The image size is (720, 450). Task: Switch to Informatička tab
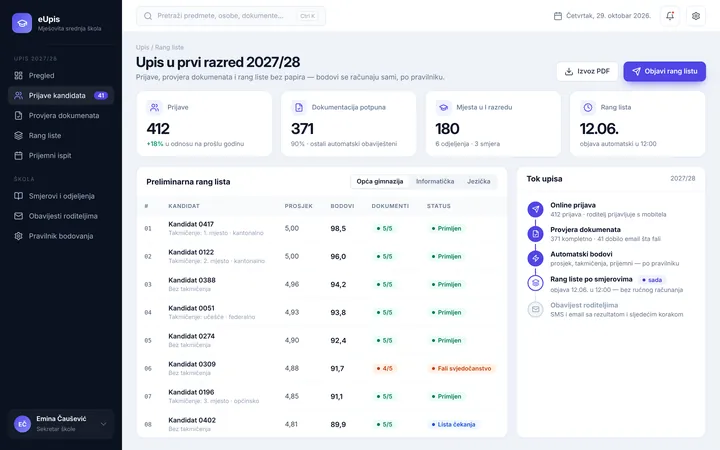pyautogui.click(x=435, y=181)
